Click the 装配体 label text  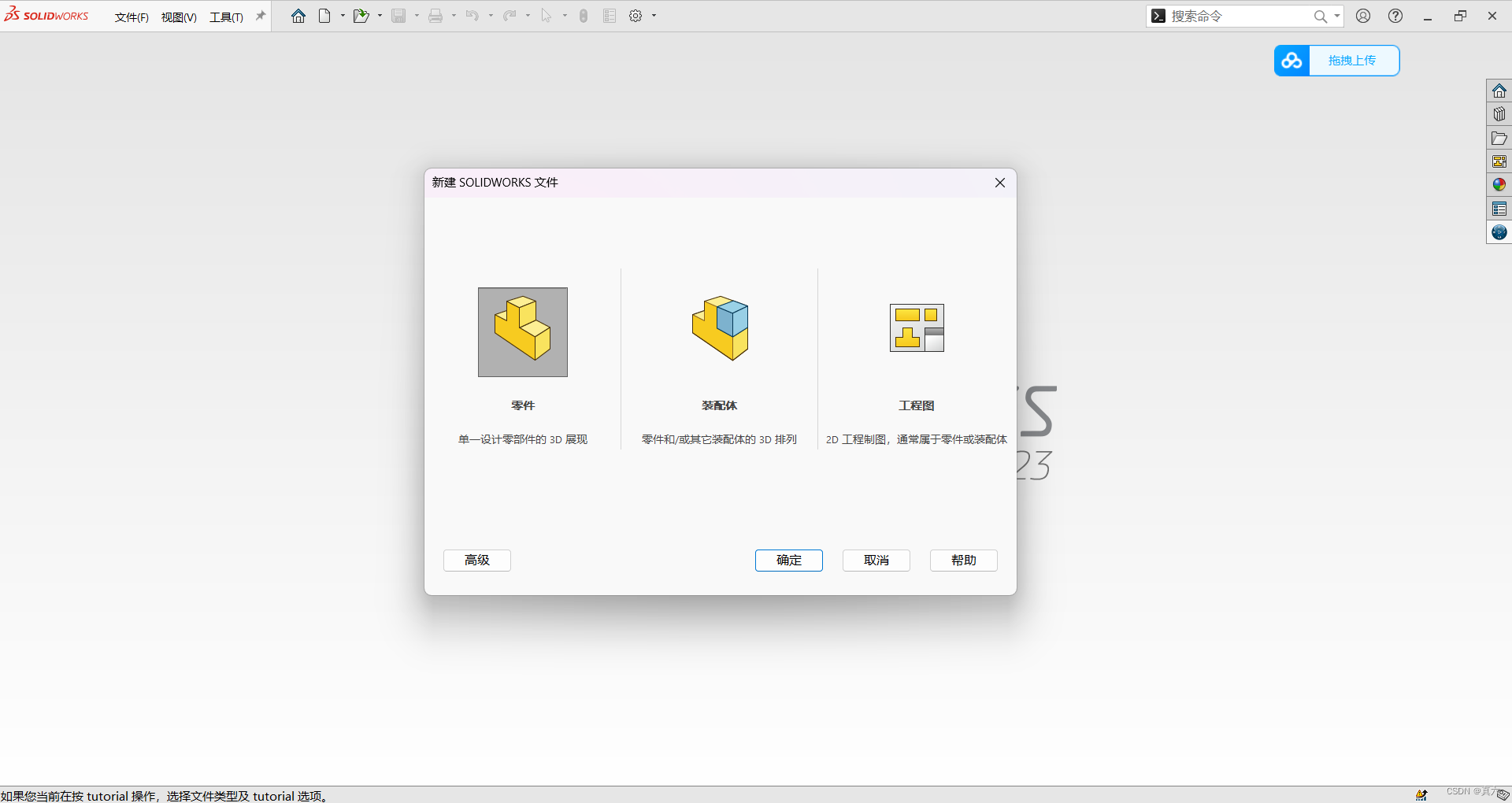pos(720,405)
